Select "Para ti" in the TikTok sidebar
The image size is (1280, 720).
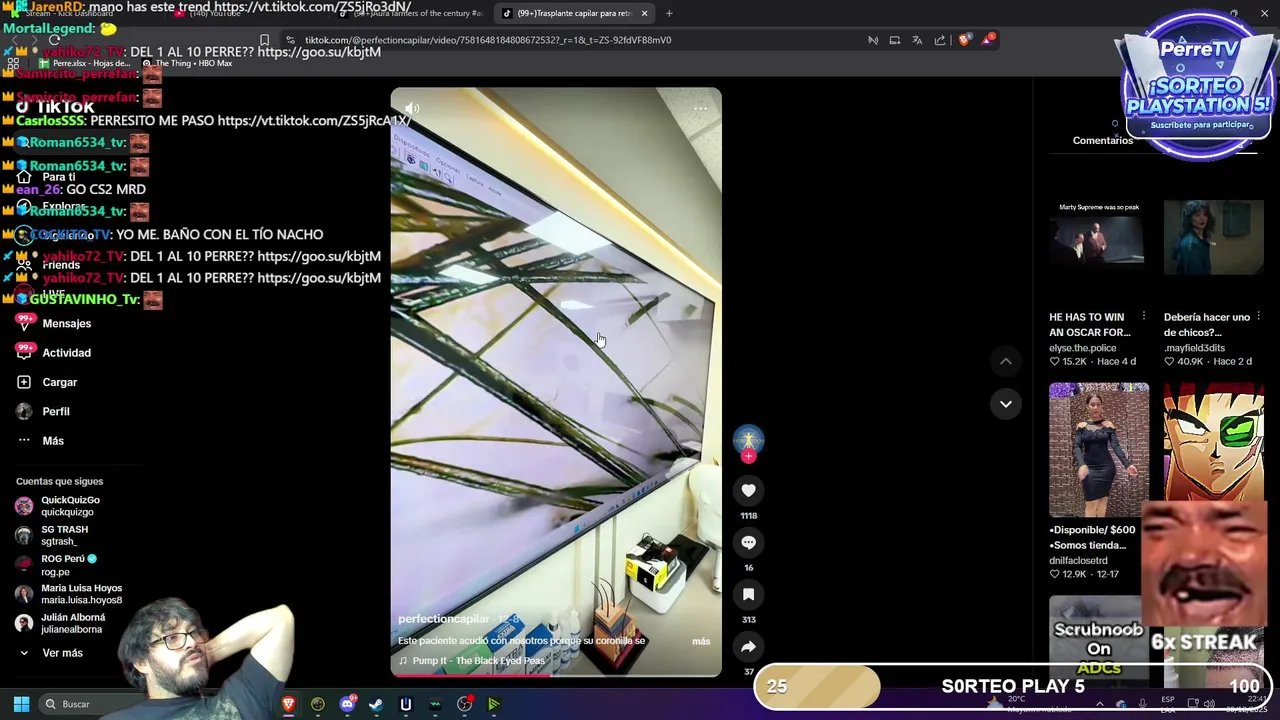coord(59,177)
